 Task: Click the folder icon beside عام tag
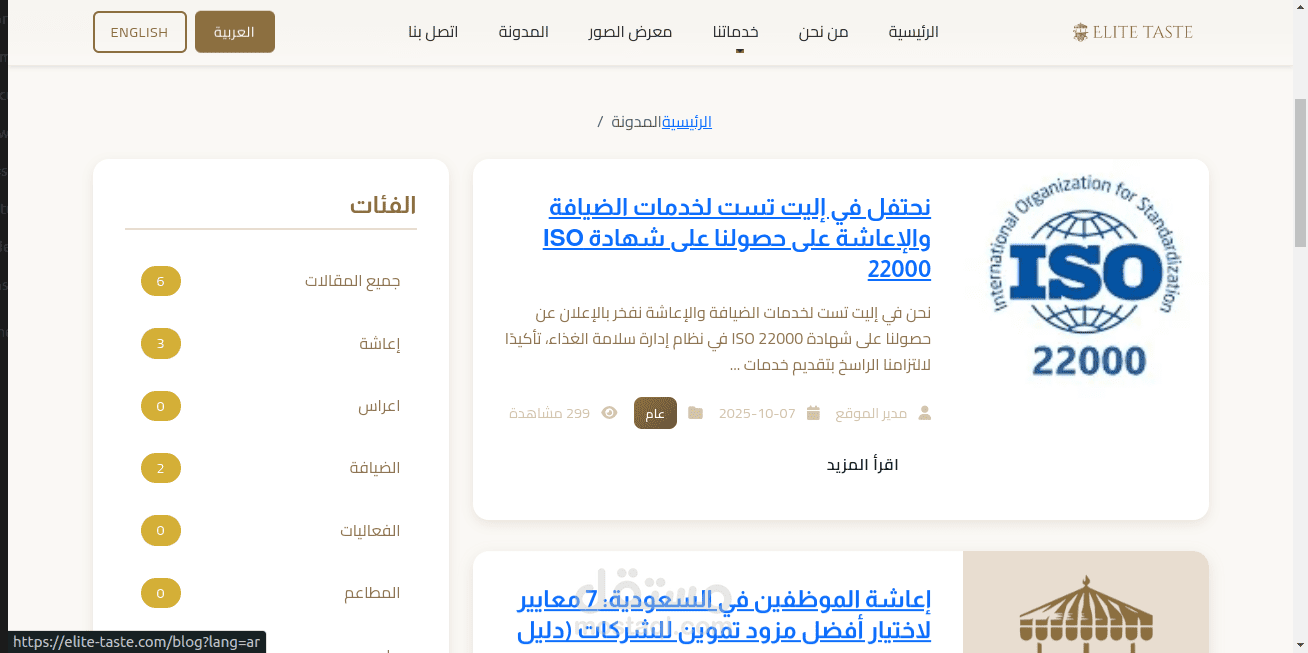(x=695, y=413)
